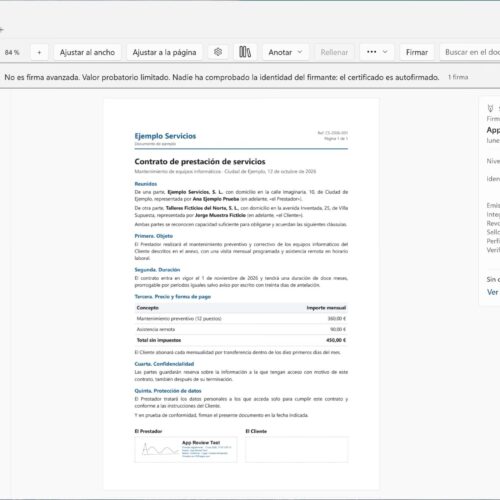Expand the three-dots more options dropdown
Image resolution: width=500 pixels, height=500 pixels.
[377, 52]
